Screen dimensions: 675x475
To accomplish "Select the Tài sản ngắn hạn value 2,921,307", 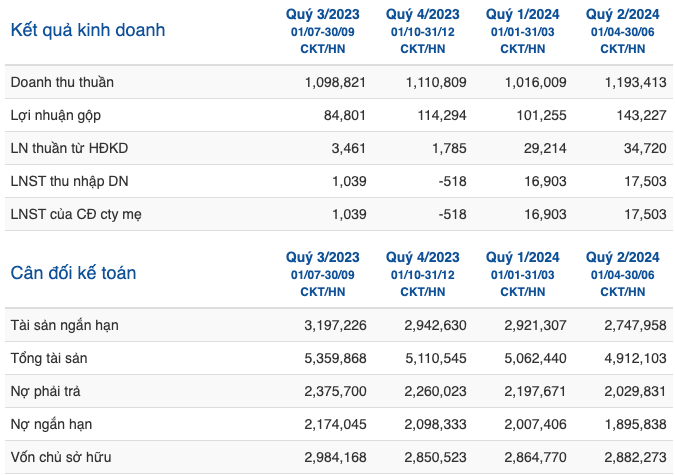I will click(536, 325).
